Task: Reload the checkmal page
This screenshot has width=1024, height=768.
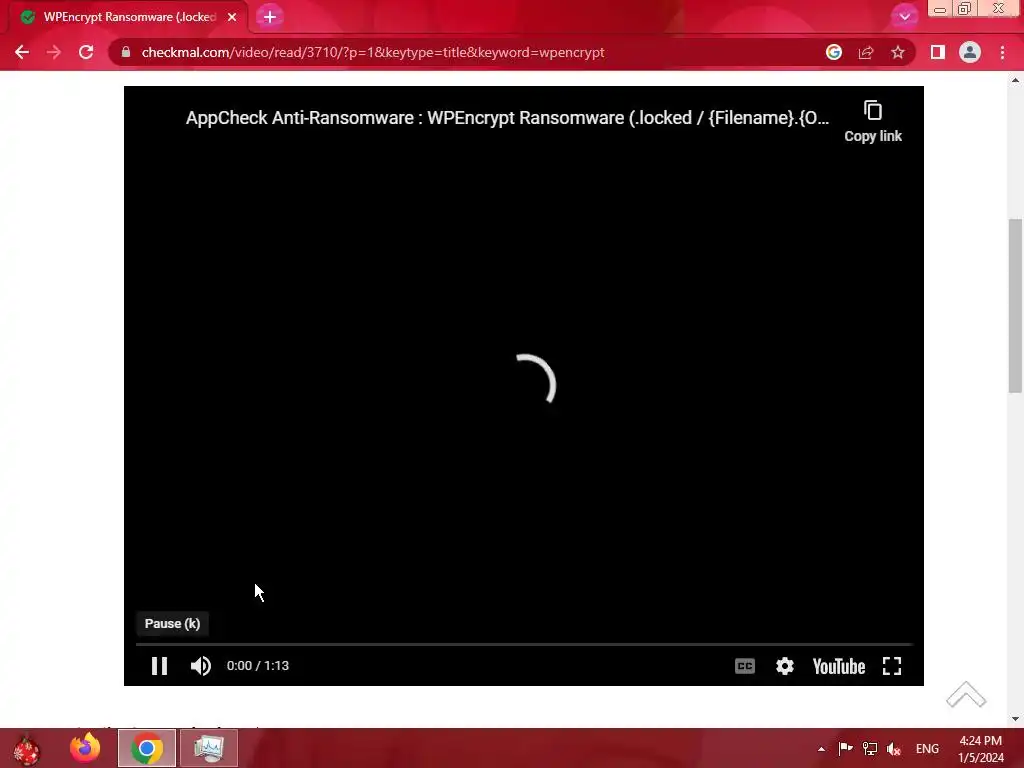Action: tap(86, 52)
